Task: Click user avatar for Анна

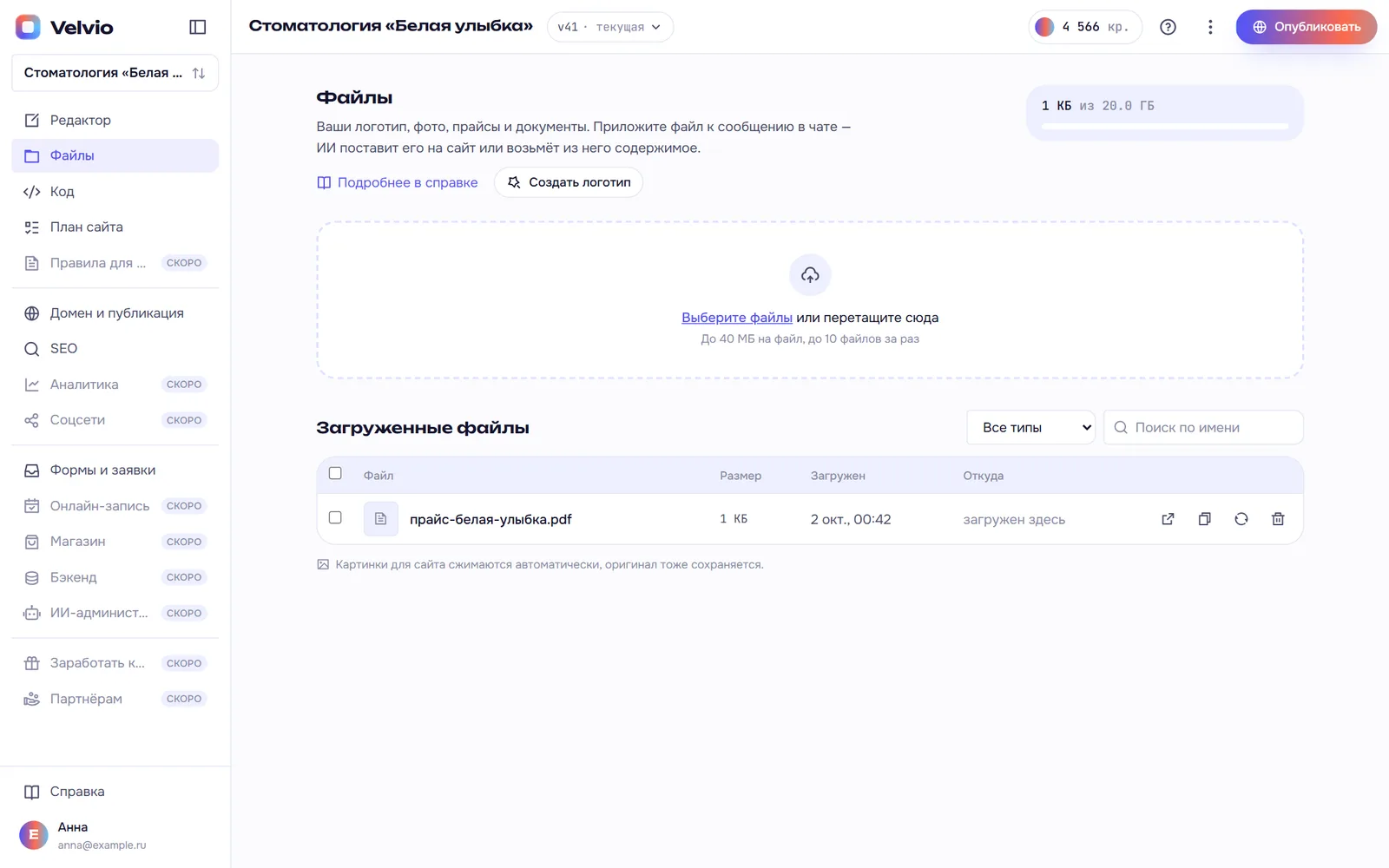Action: (x=33, y=835)
